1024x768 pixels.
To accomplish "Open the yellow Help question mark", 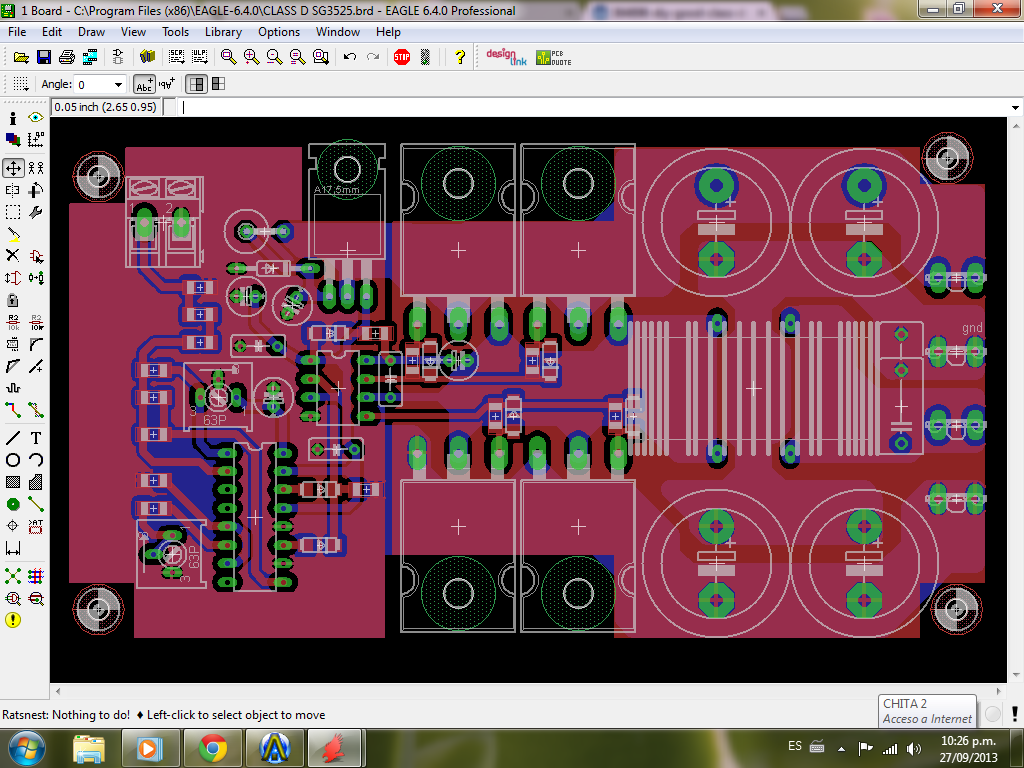I will point(460,57).
